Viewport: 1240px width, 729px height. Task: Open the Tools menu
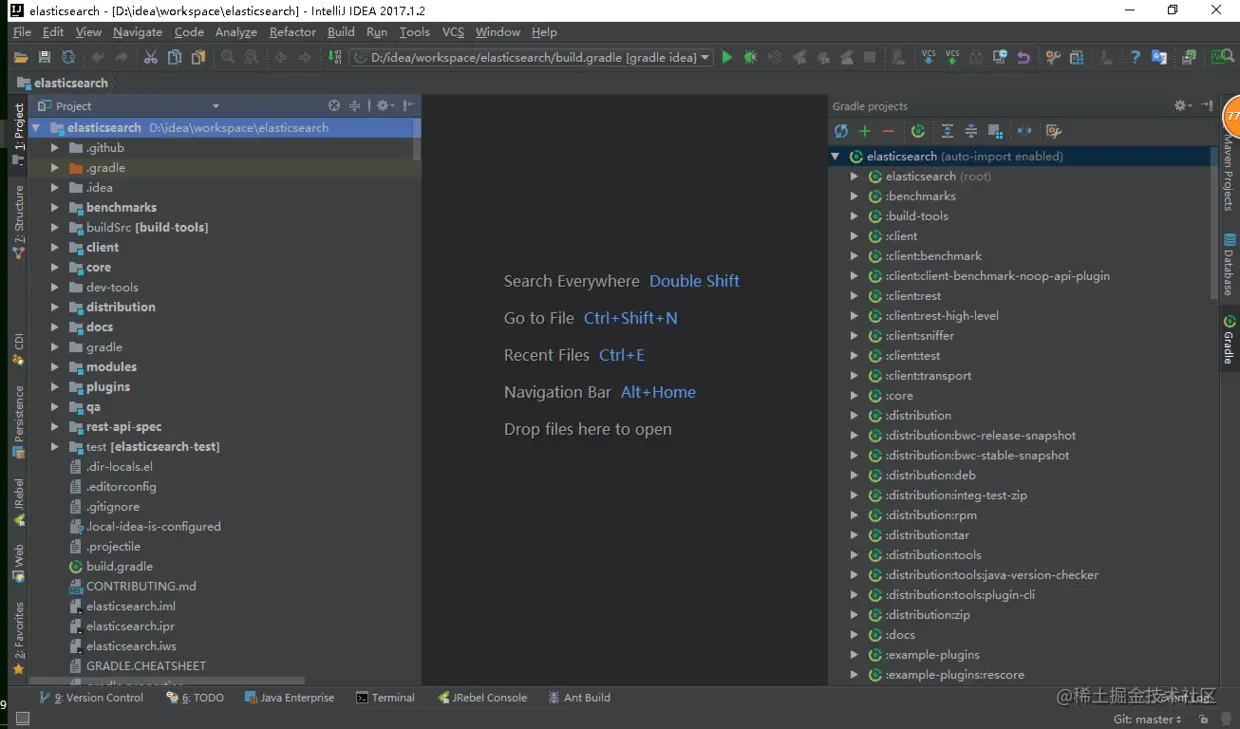point(414,32)
